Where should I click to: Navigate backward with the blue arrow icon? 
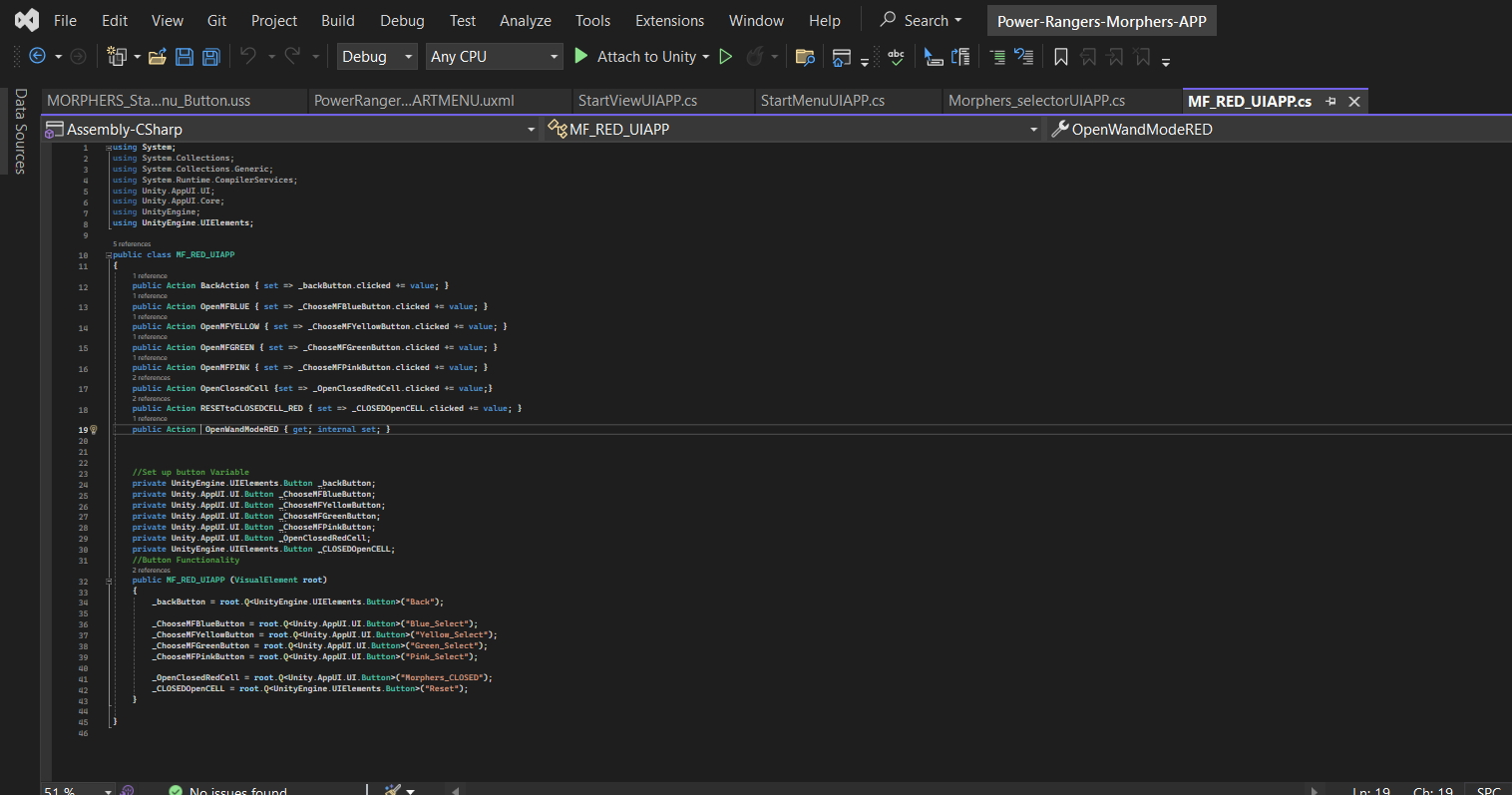37,57
